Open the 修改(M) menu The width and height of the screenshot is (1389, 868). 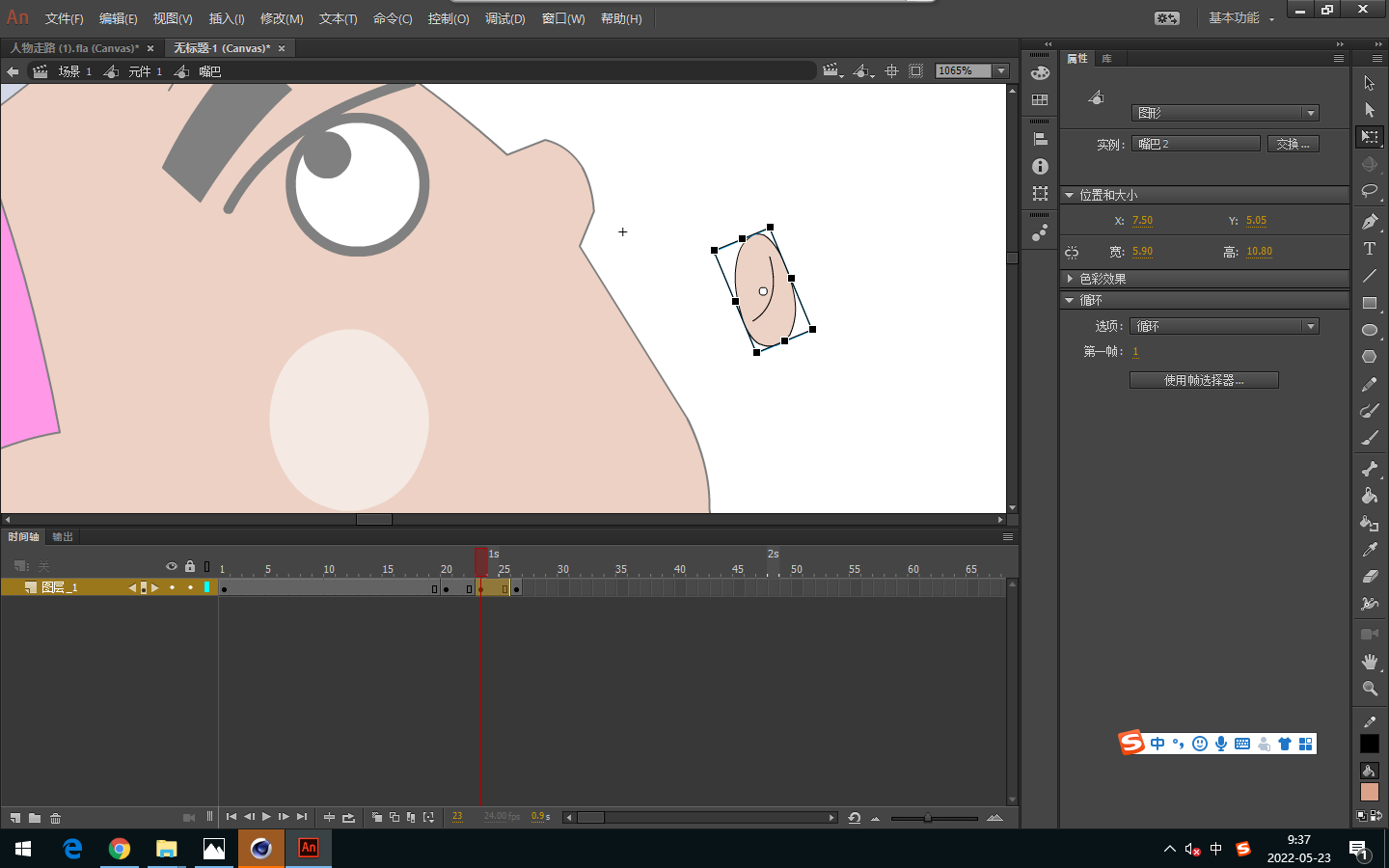point(282,18)
